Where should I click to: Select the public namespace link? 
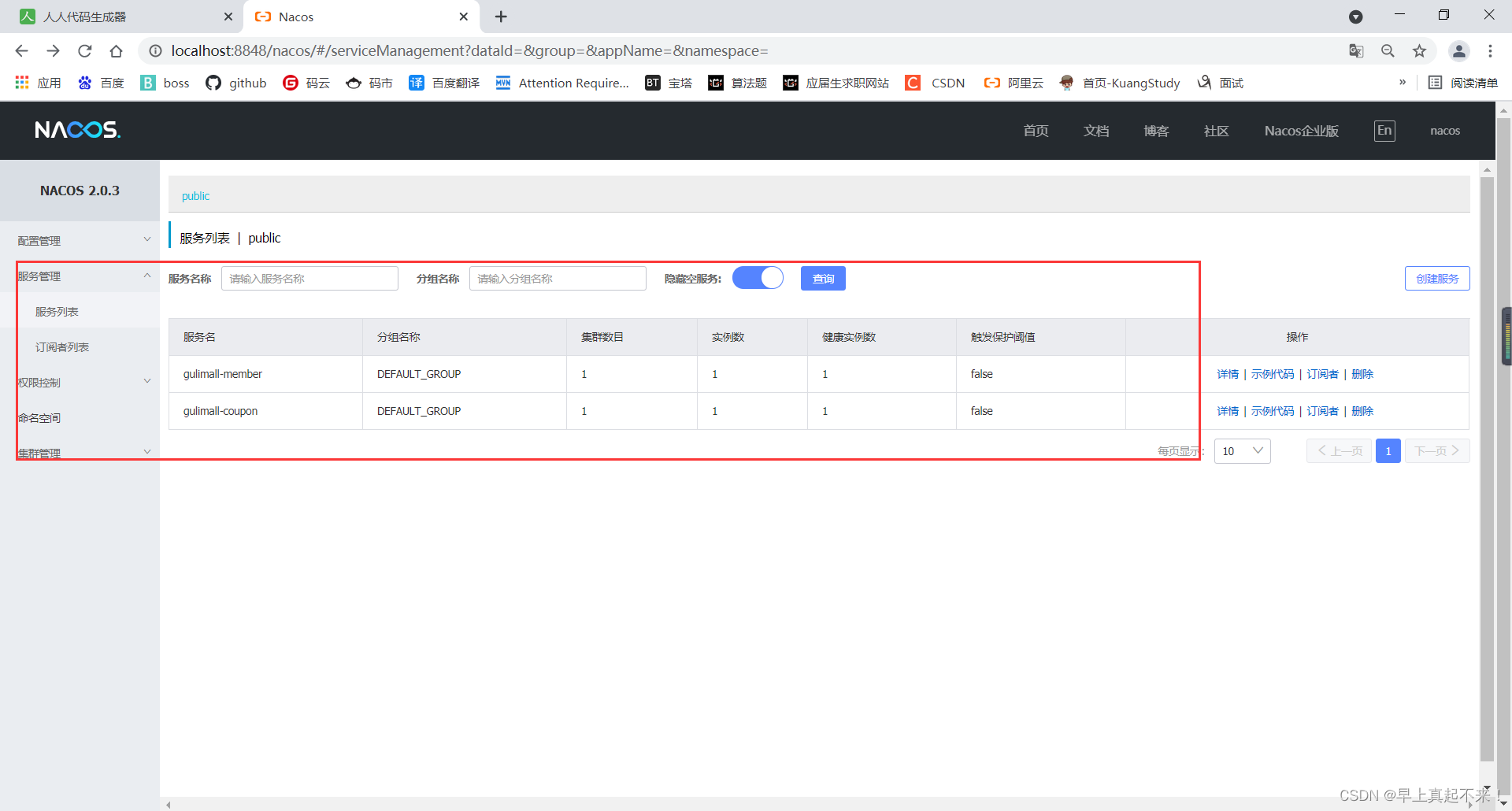coord(195,196)
